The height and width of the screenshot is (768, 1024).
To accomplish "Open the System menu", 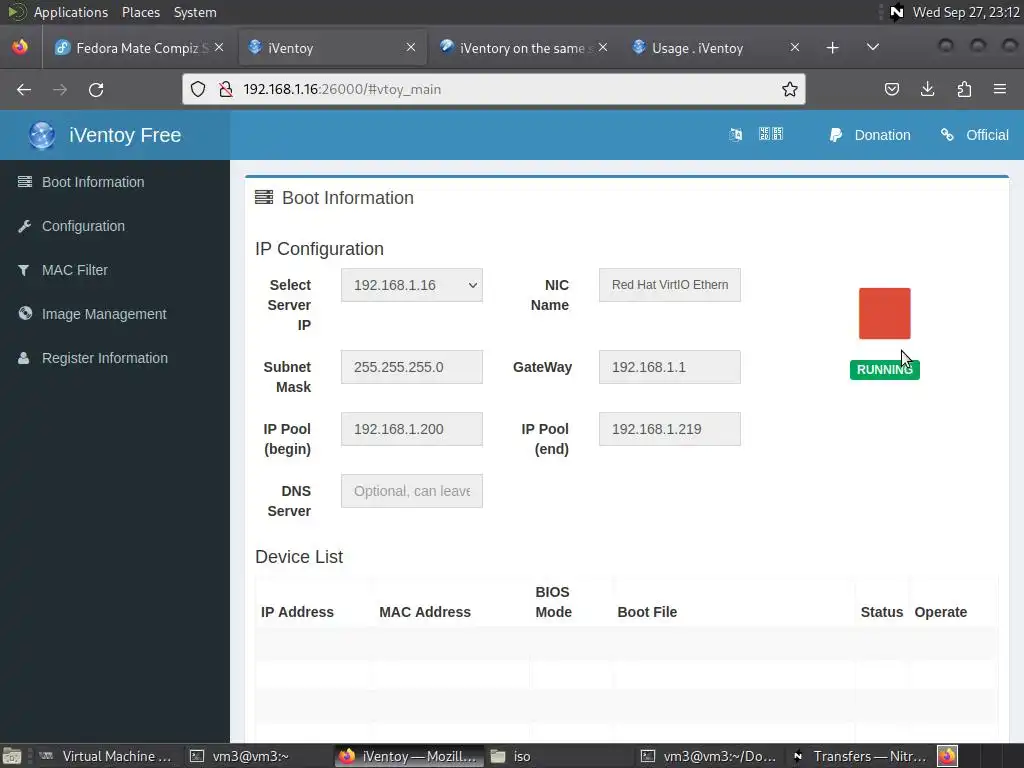I will (x=195, y=12).
